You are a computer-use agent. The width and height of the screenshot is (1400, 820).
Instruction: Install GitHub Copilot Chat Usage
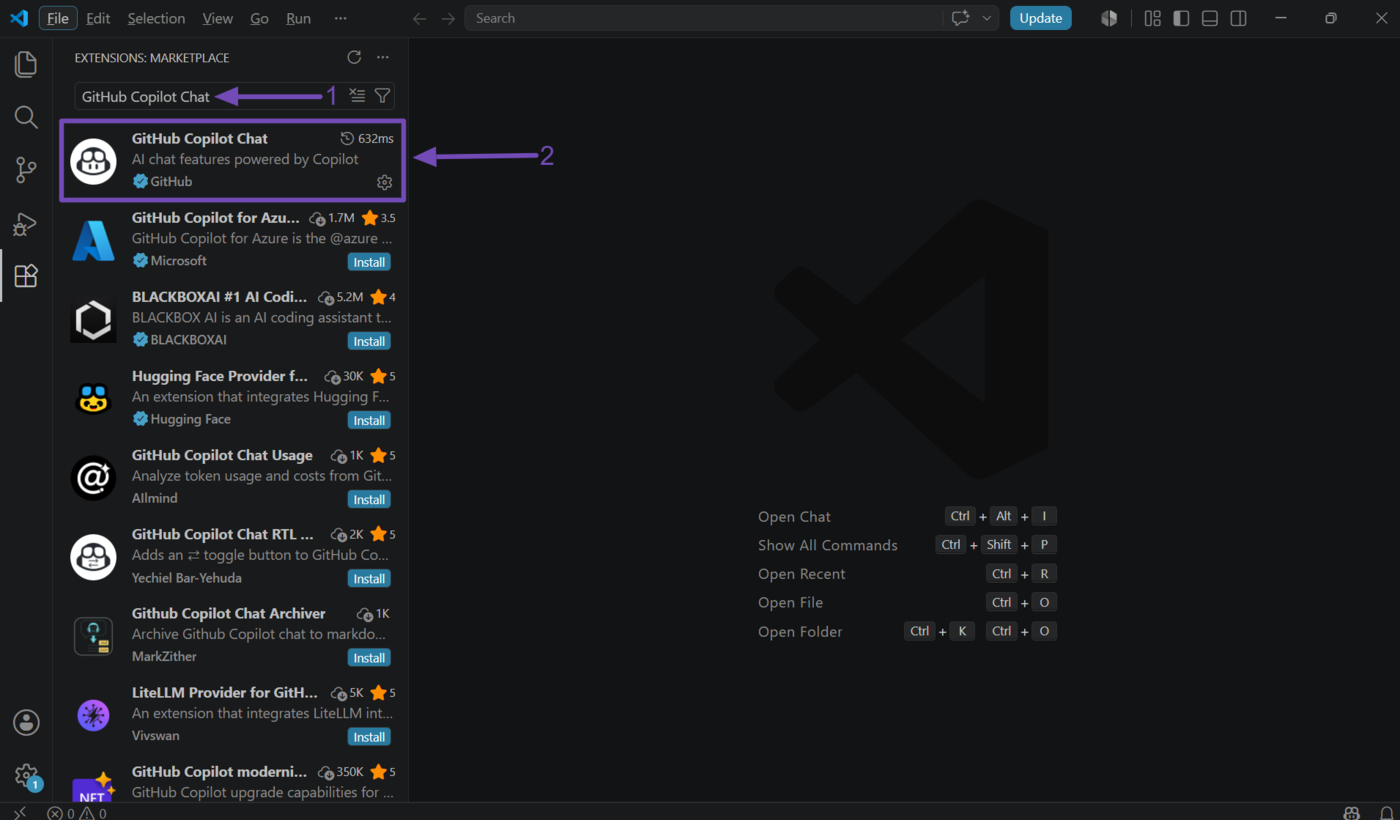pyautogui.click(x=369, y=499)
